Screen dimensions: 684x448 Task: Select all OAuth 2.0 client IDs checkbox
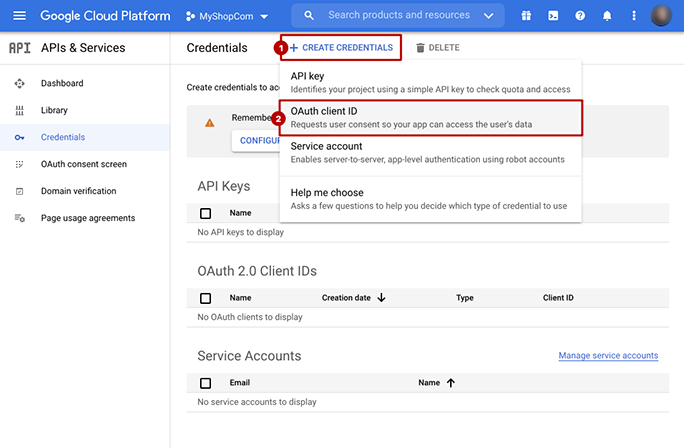[205, 298]
